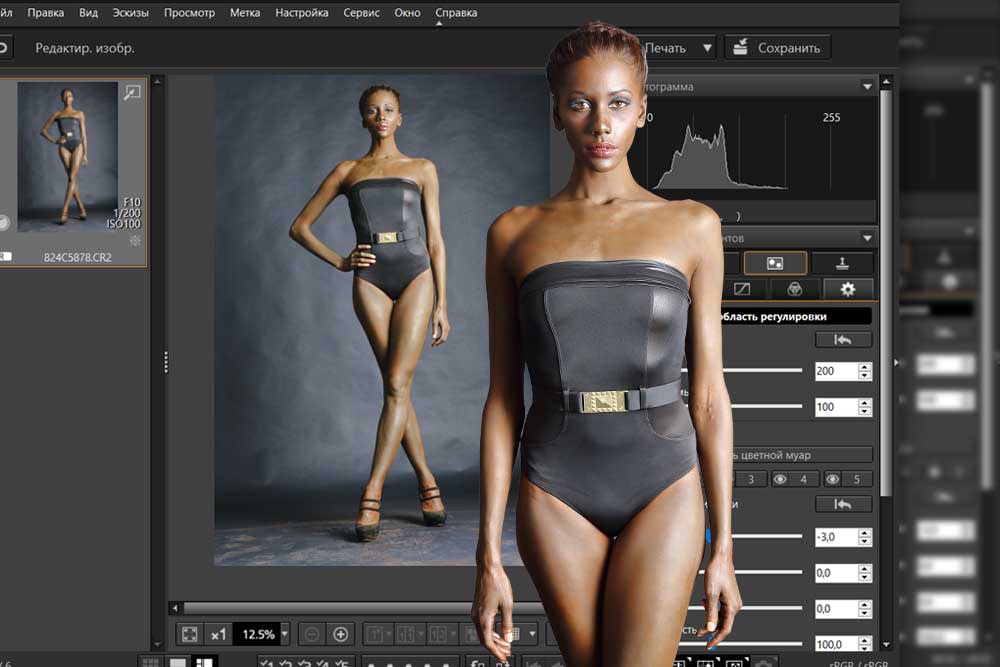Select the single-image layout icon in status bar

tap(178, 662)
